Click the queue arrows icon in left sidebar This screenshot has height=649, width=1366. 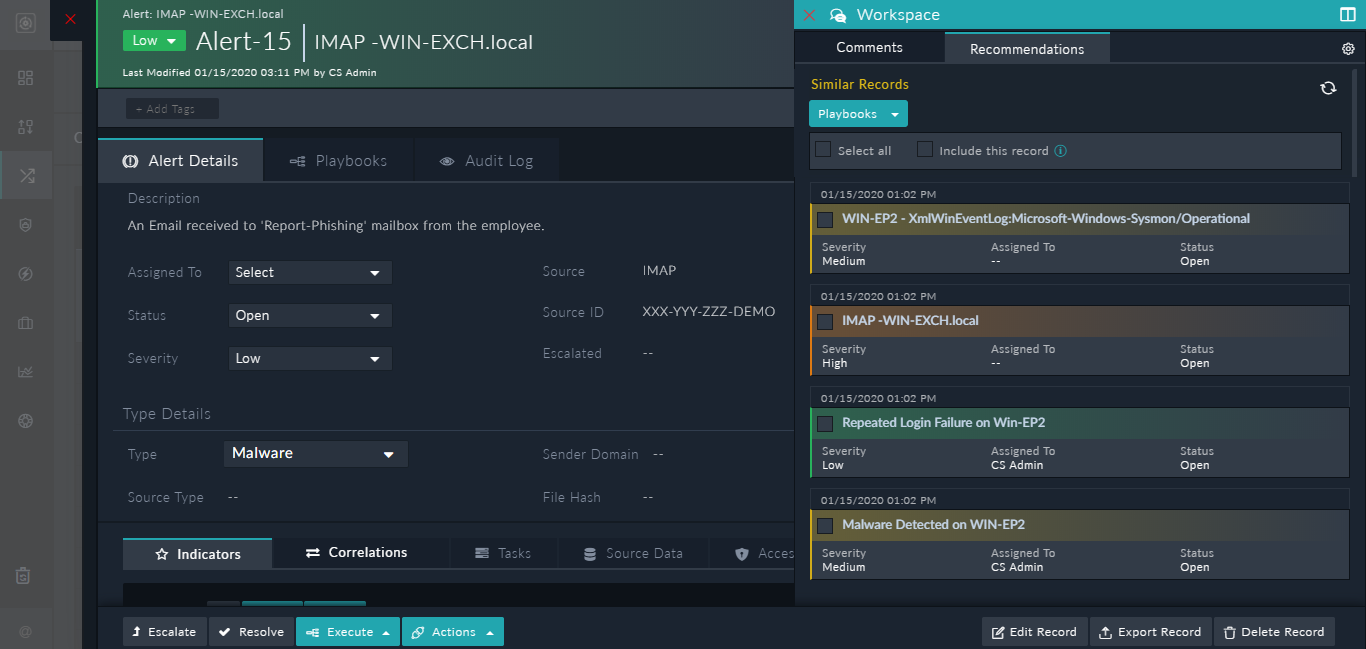point(26,127)
